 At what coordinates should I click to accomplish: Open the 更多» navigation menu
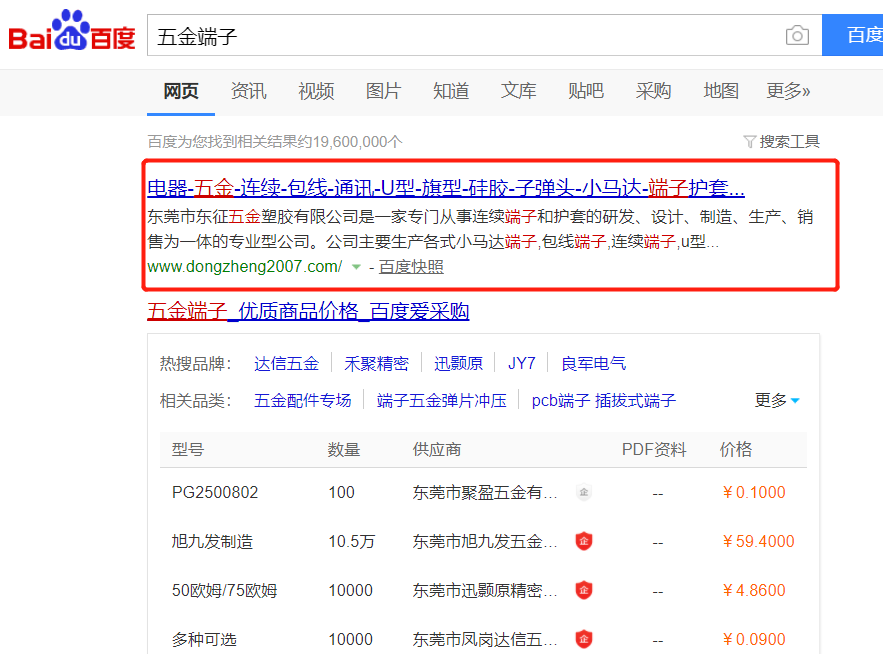[x=788, y=91]
